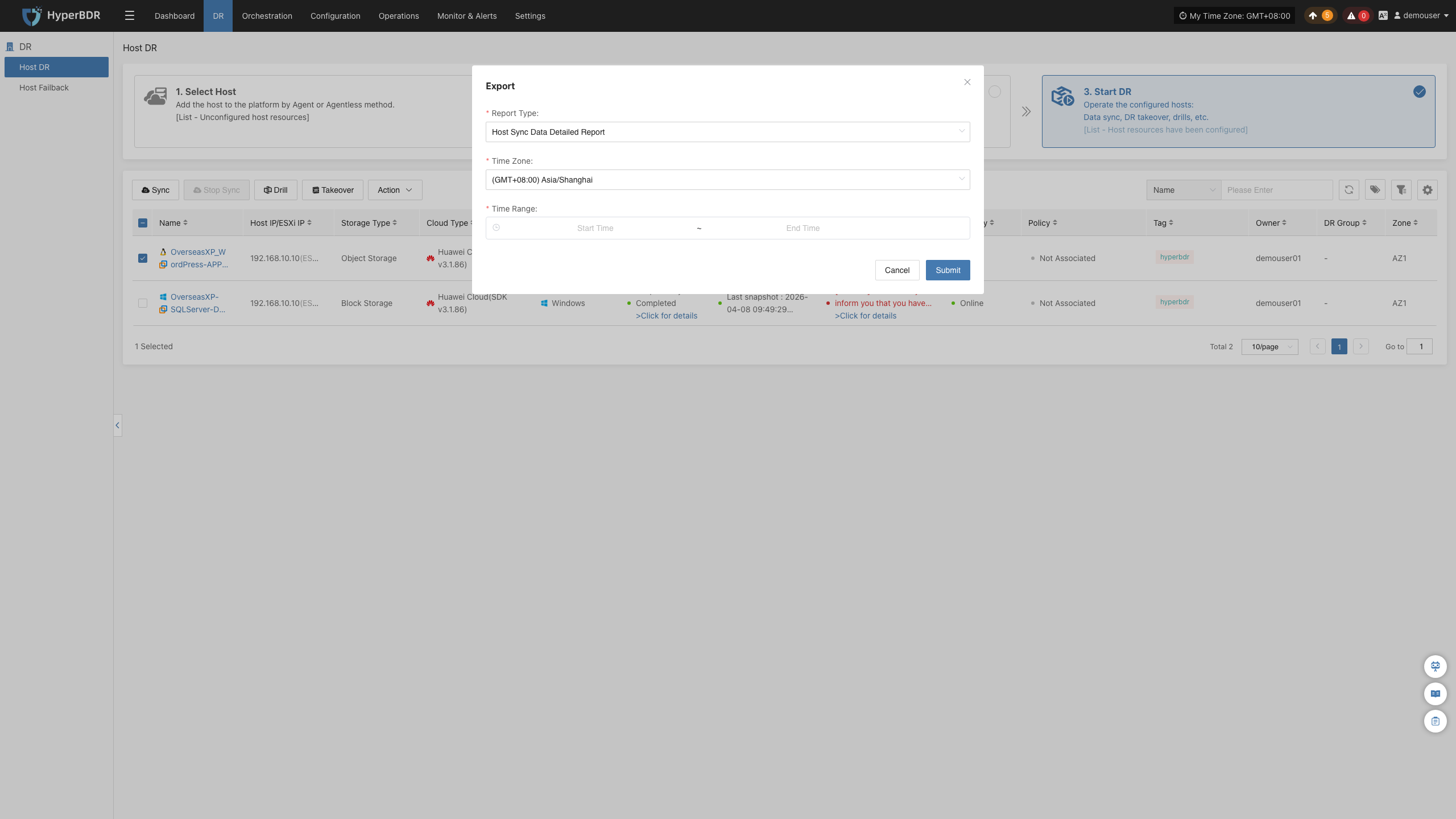Open the AI assistant robot icon
The width and height of the screenshot is (1456, 819).
pos(1436,667)
